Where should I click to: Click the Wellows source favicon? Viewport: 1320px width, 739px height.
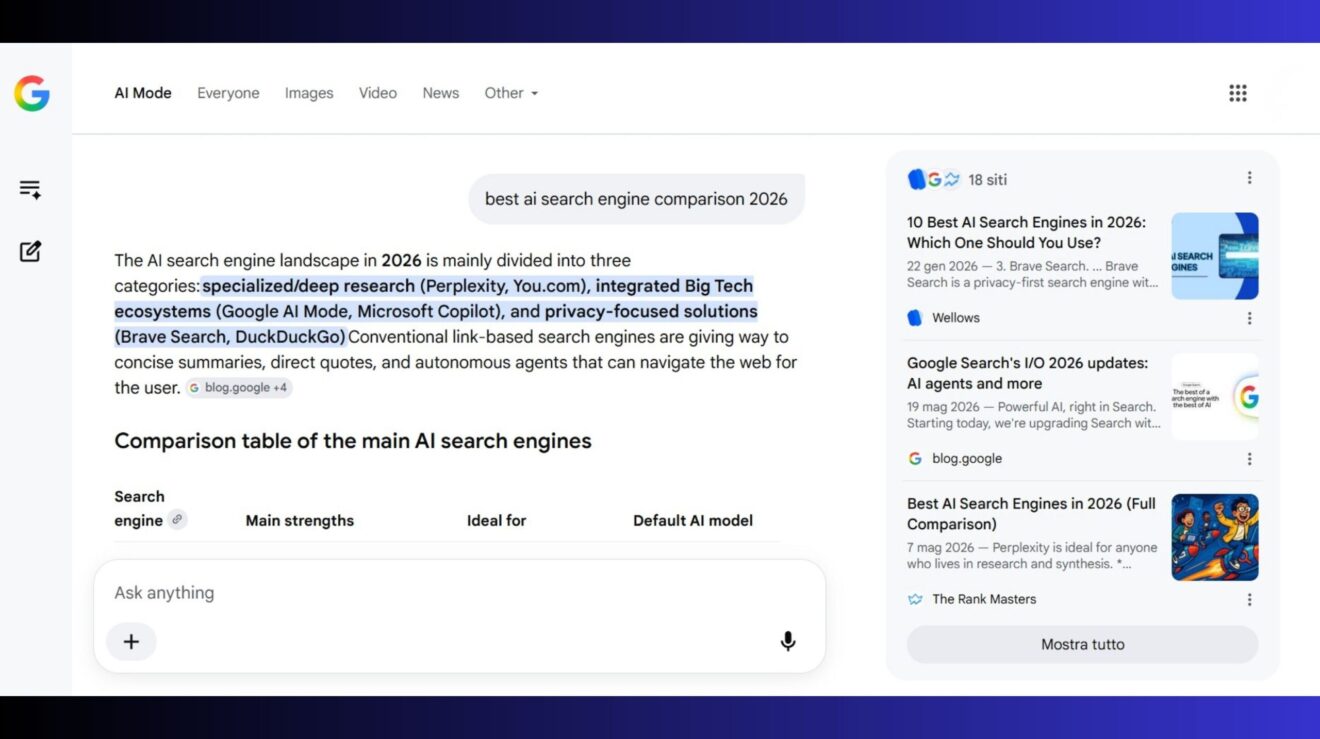tap(914, 318)
